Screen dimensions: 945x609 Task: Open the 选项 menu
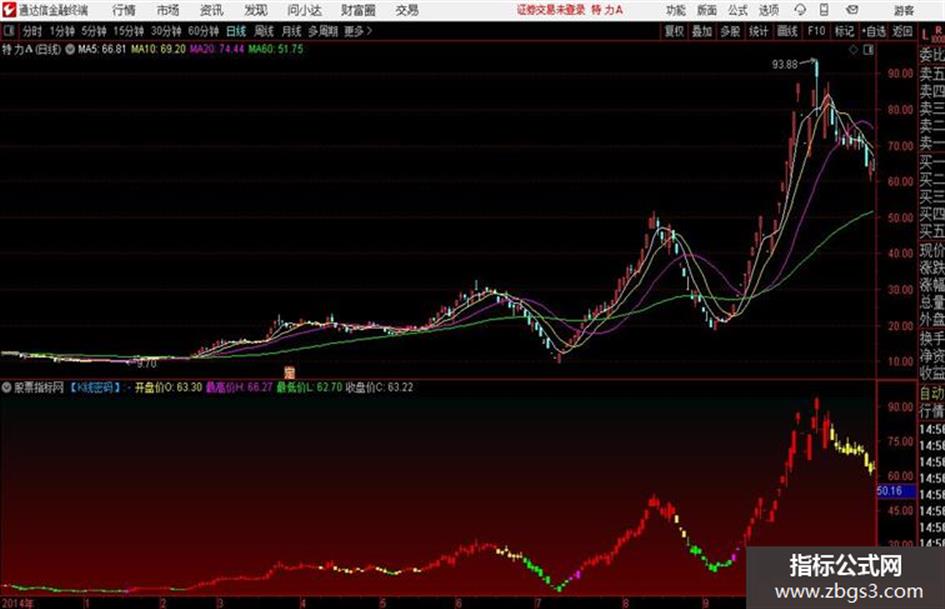coord(769,10)
